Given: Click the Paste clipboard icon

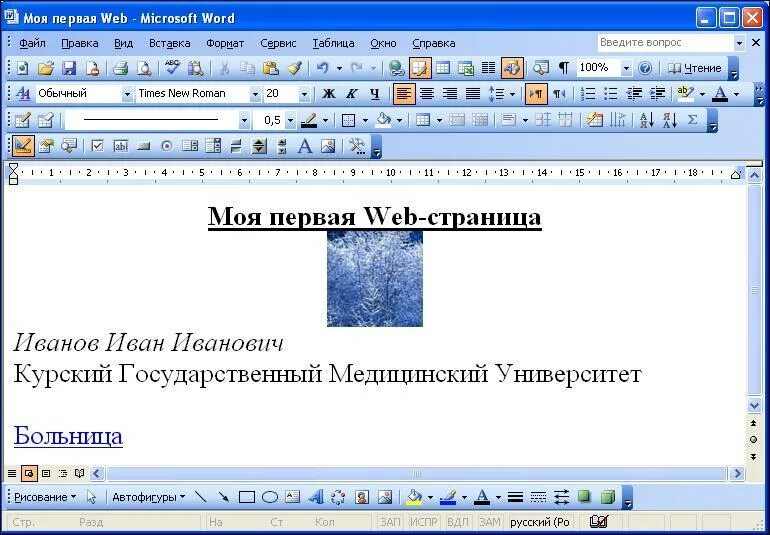Looking at the screenshot, I should [271, 68].
